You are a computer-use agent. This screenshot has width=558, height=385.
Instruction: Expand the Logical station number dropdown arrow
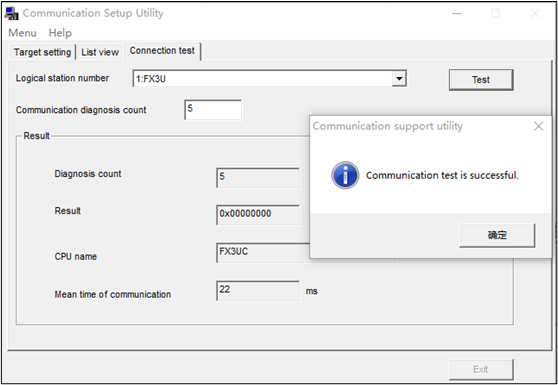(x=399, y=79)
